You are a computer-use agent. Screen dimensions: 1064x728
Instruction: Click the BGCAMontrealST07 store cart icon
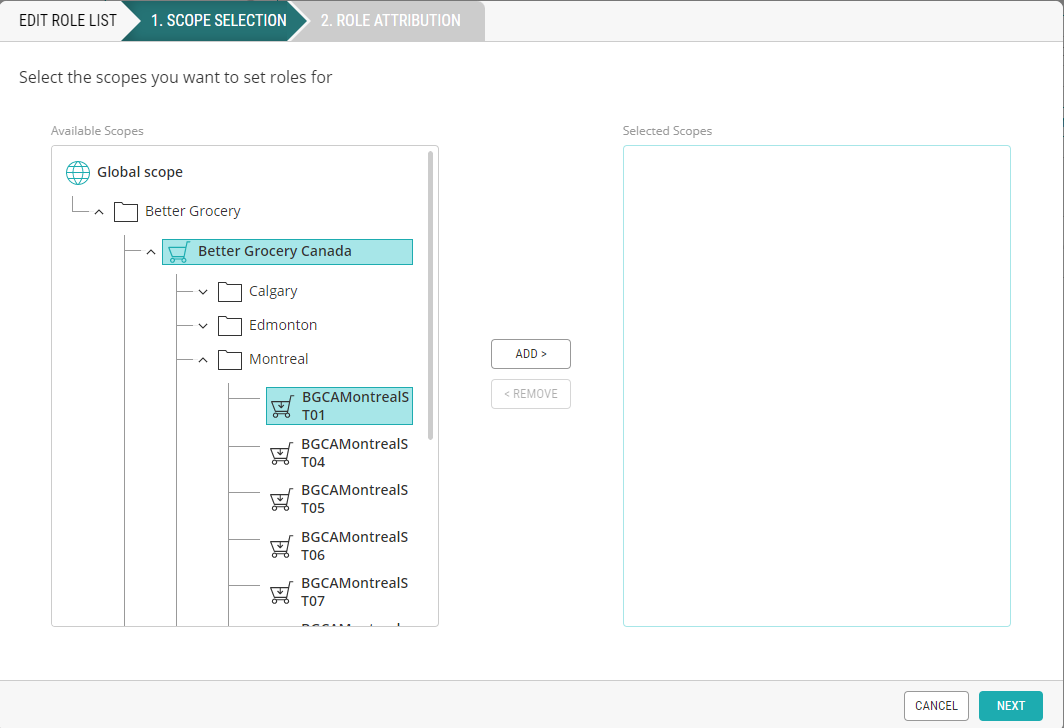(x=282, y=593)
